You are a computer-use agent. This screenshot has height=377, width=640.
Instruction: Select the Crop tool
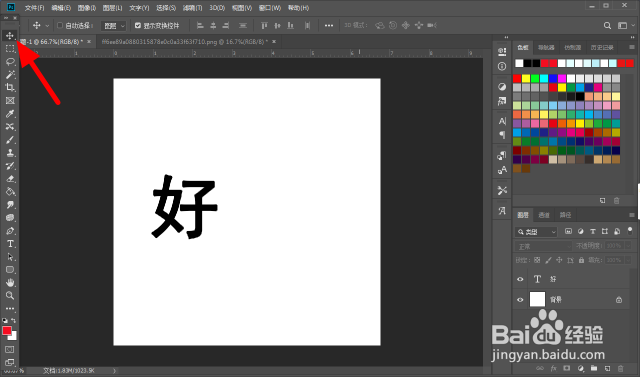[10, 87]
